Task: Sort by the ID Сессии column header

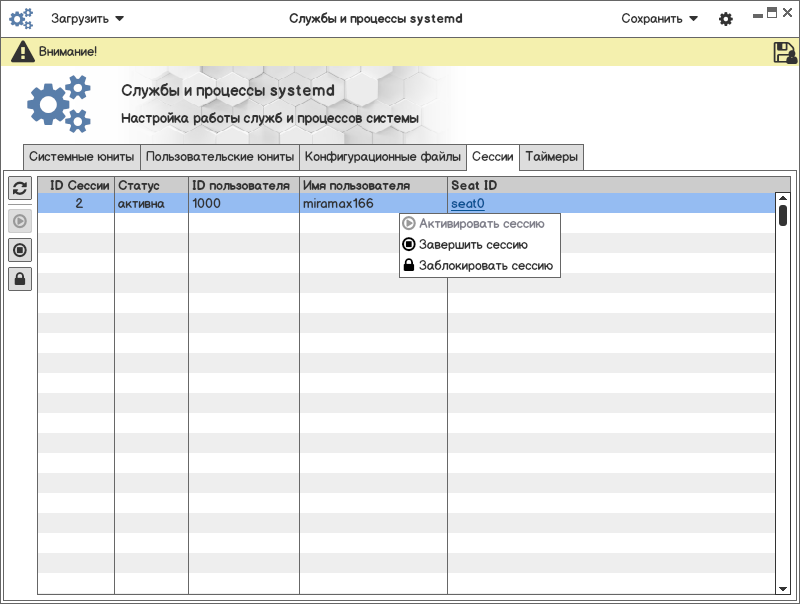Action: coord(78,185)
